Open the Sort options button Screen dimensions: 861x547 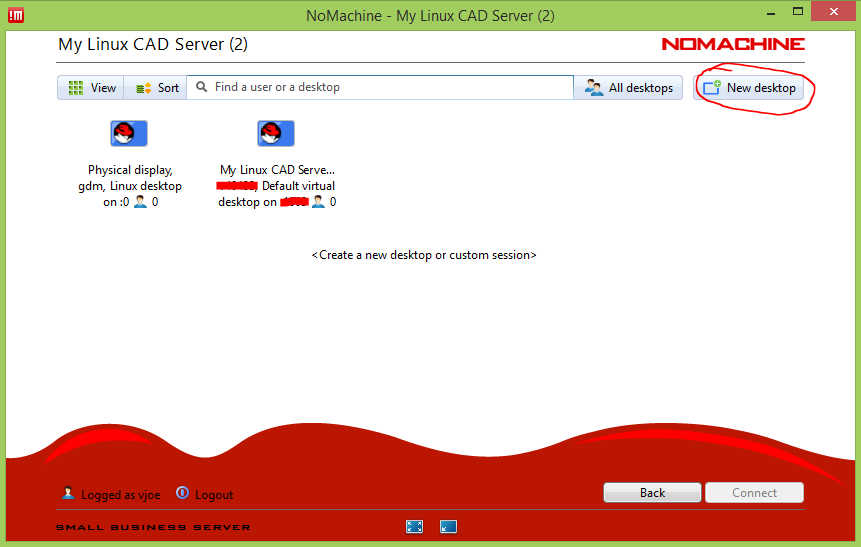(156, 88)
